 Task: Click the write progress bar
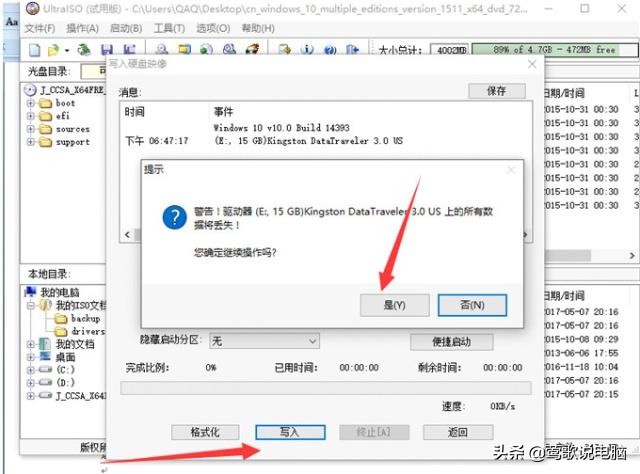326,388
